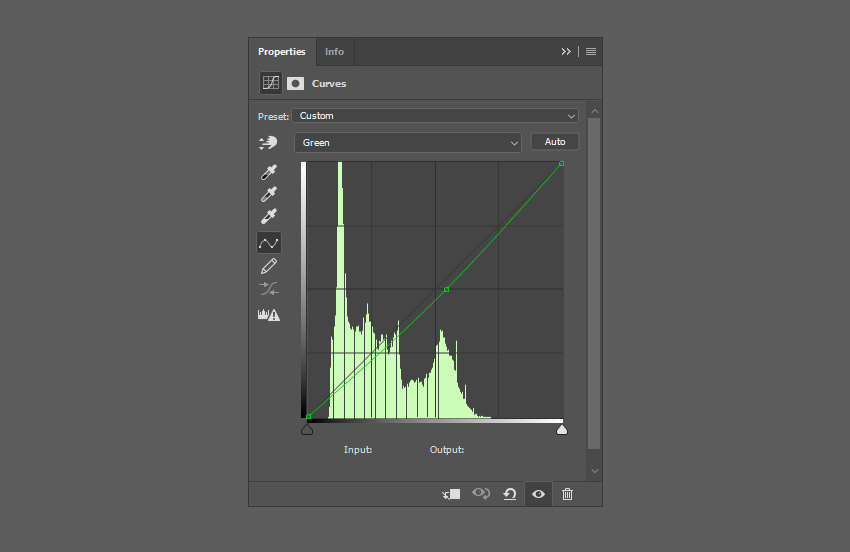Click the histogram warning recalculate icon
This screenshot has width=850, height=552.
(269, 314)
